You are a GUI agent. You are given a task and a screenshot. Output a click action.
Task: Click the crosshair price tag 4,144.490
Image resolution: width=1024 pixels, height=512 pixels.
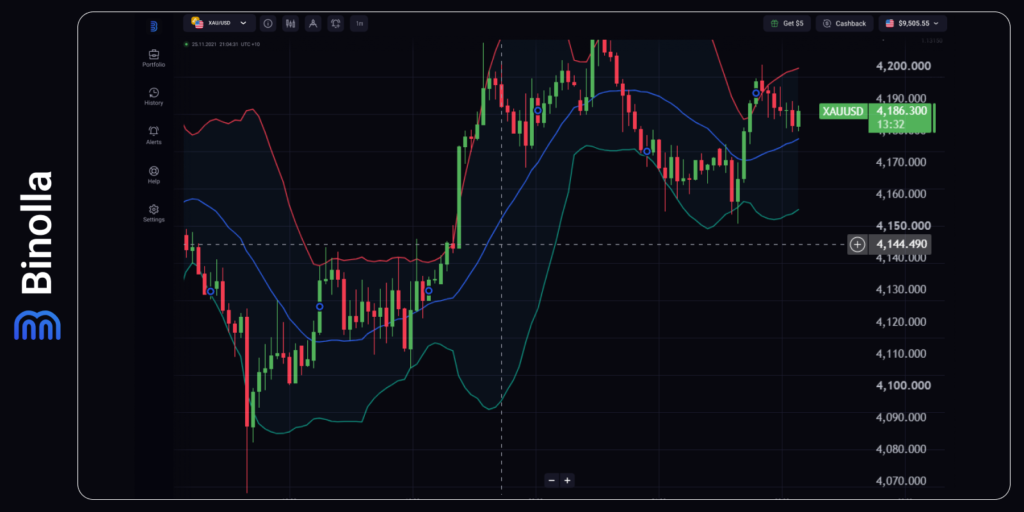coord(901,245)
